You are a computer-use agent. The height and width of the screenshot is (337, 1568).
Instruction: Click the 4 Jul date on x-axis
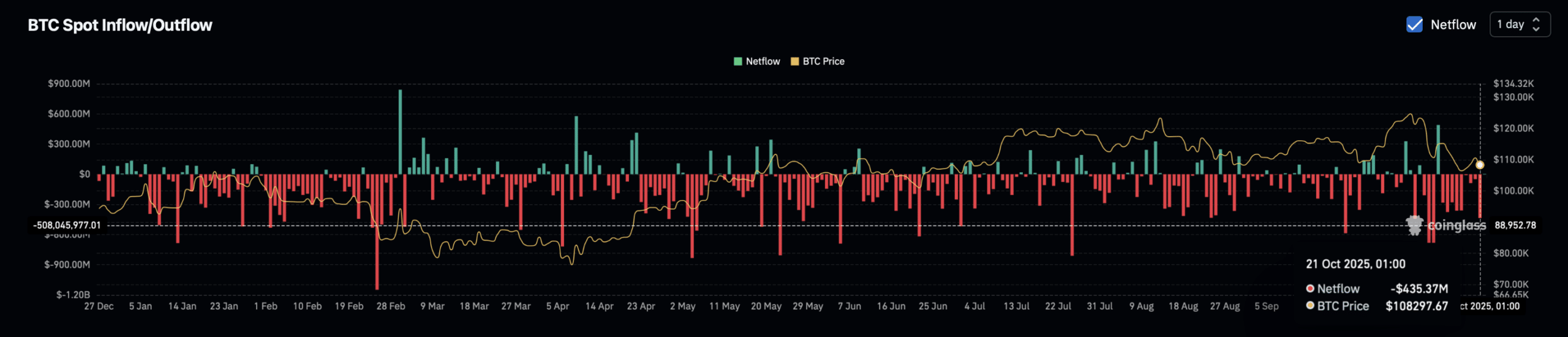(x=974, y=306)
